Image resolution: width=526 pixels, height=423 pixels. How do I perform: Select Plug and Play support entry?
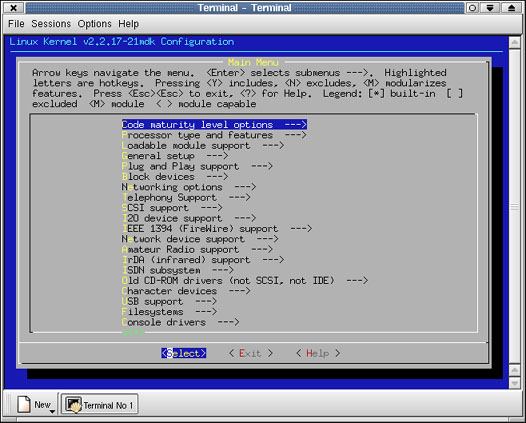(197, 166)
